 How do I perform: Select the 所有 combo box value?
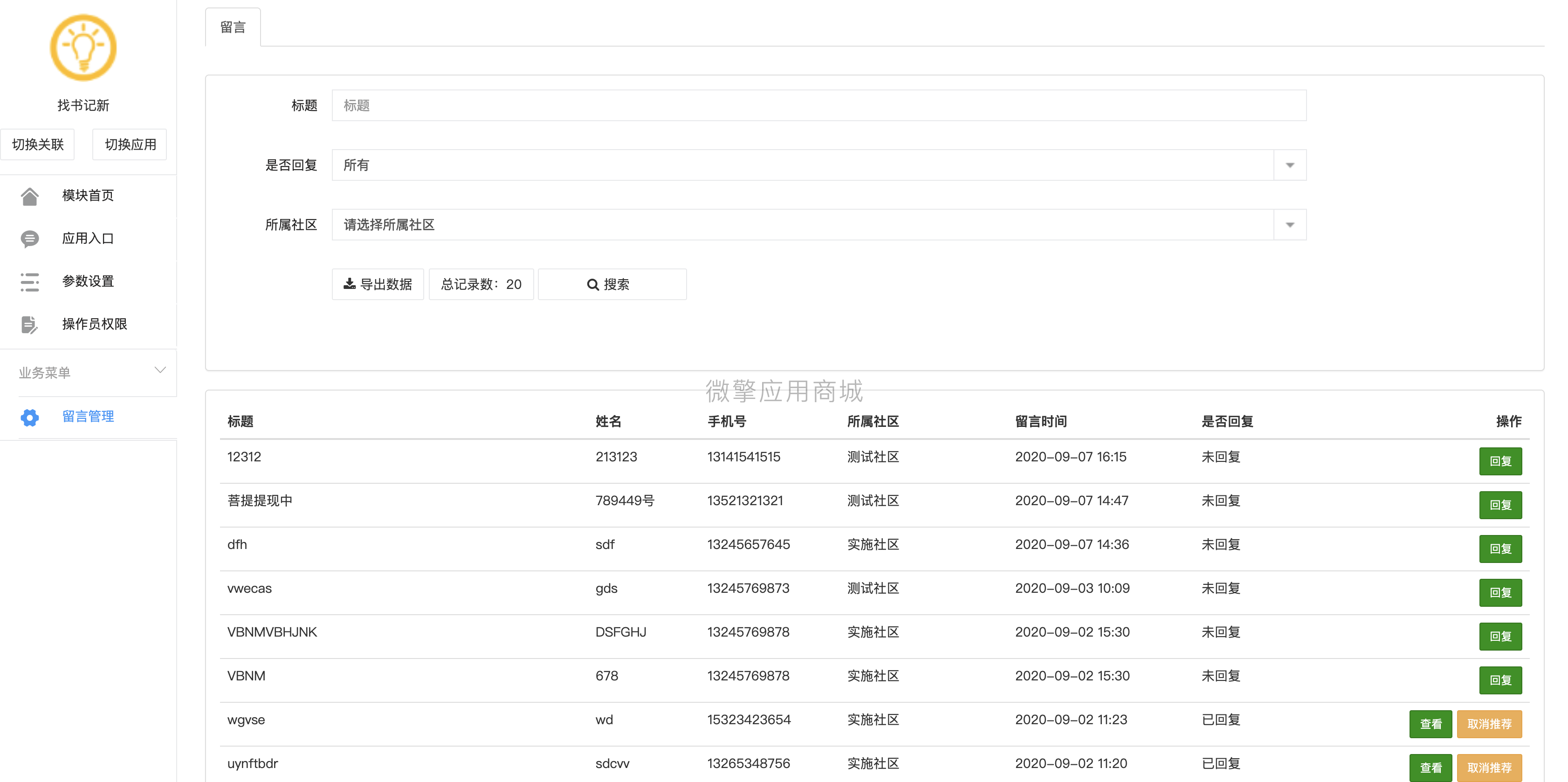click(818, 165)
